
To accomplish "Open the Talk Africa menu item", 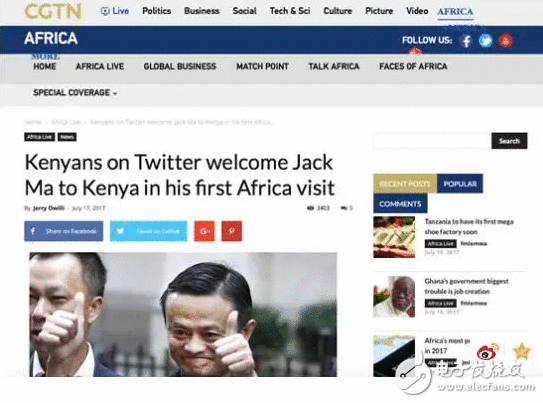I will click(x=334, y=66).
